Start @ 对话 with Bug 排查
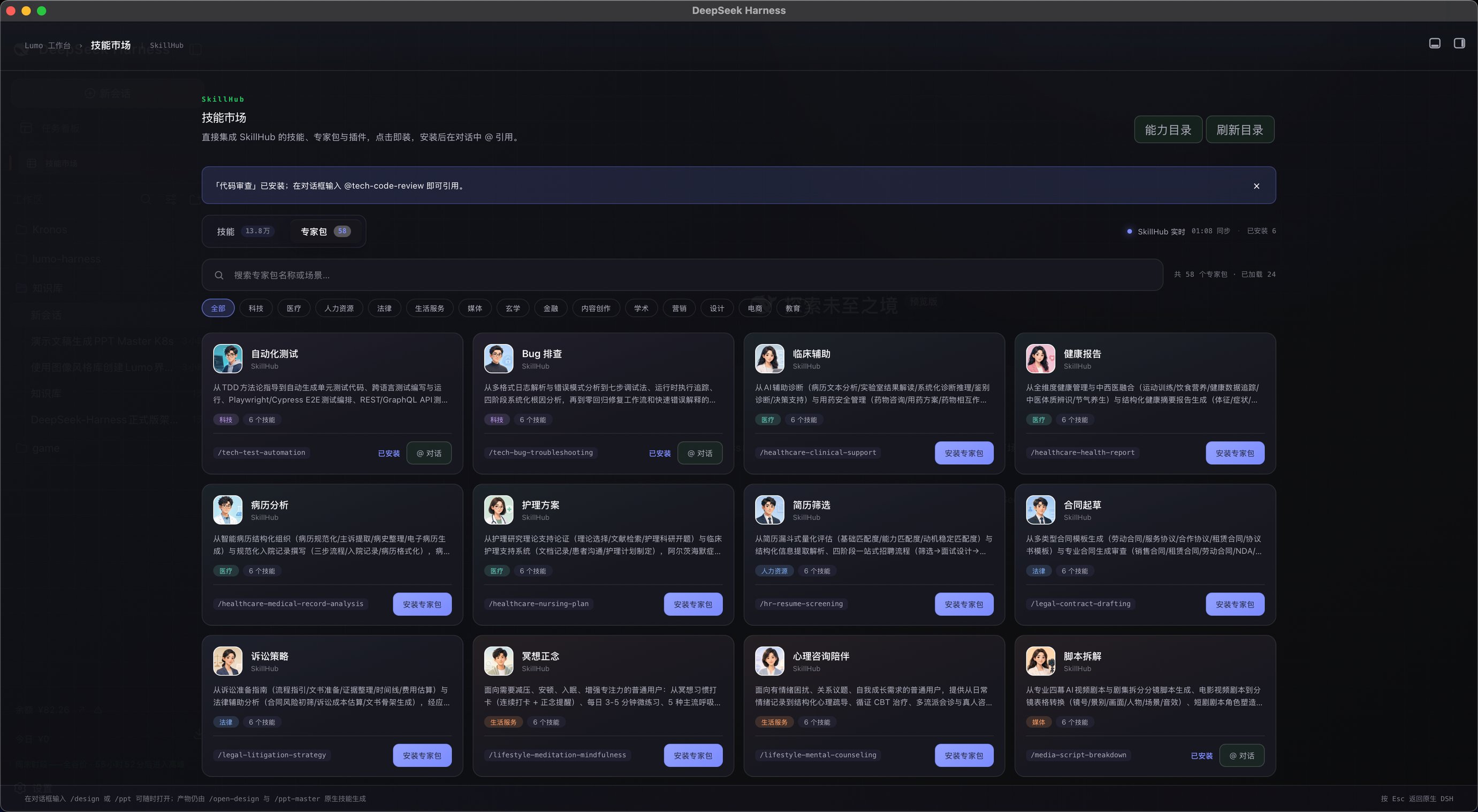The width and height of the screenshot is (1478, 812). (699, 453)
